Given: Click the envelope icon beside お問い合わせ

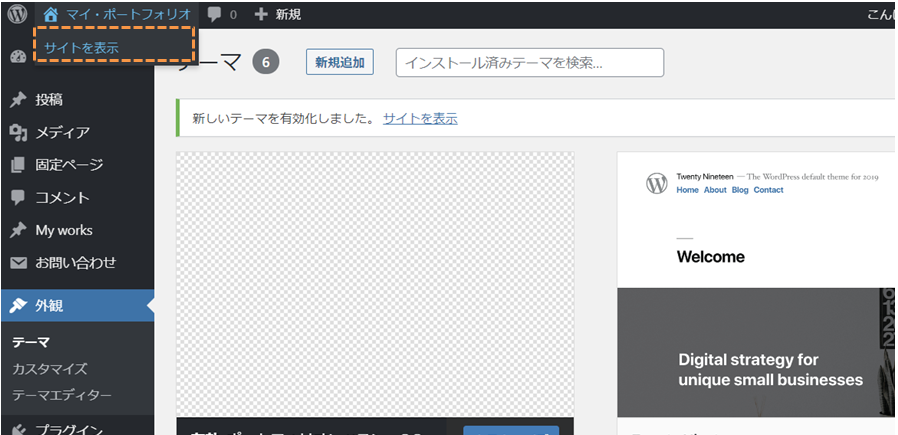Looking at the screenshot, I should [18, 263].
